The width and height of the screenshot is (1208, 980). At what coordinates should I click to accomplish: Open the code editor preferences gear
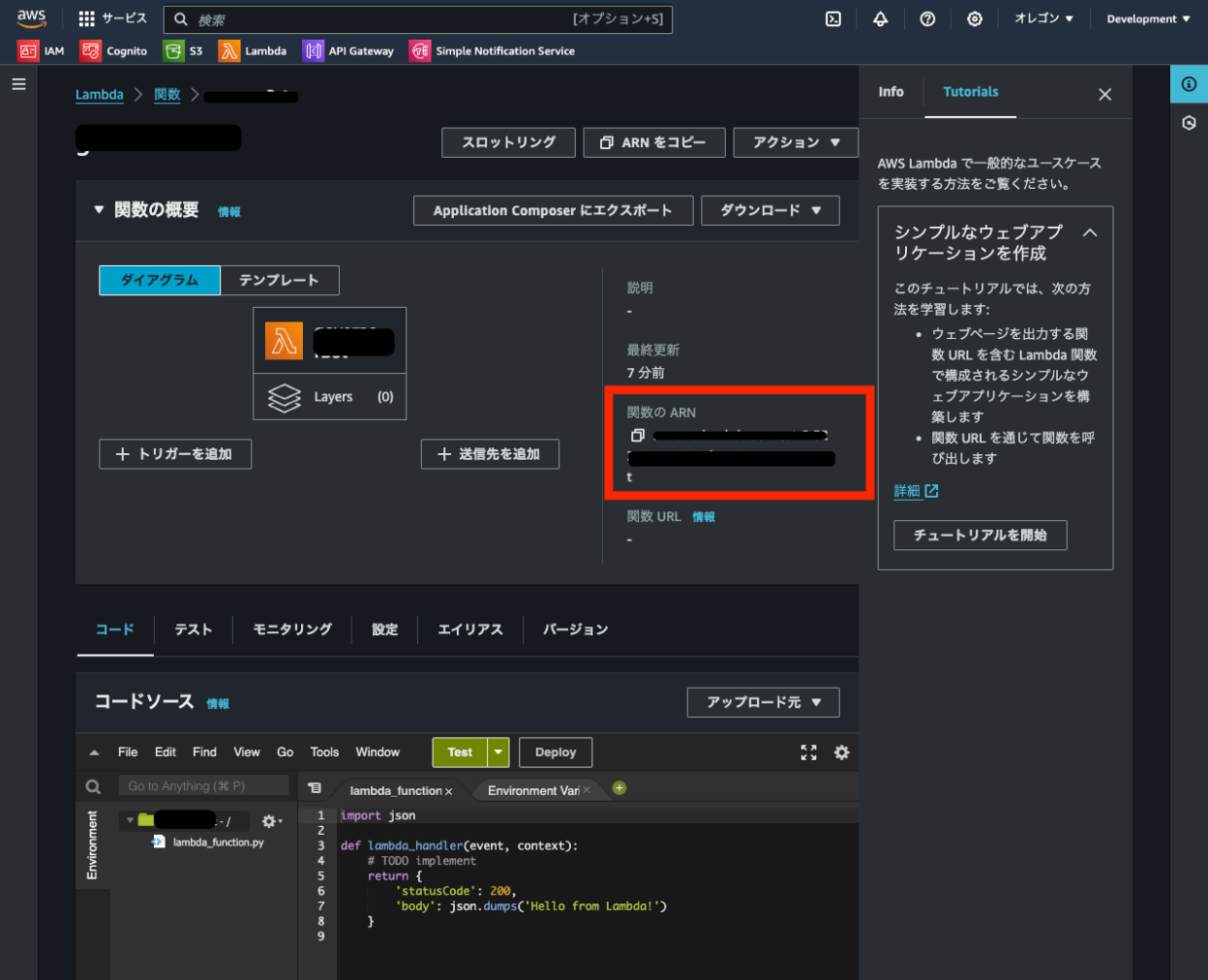(x=842, y=752)
